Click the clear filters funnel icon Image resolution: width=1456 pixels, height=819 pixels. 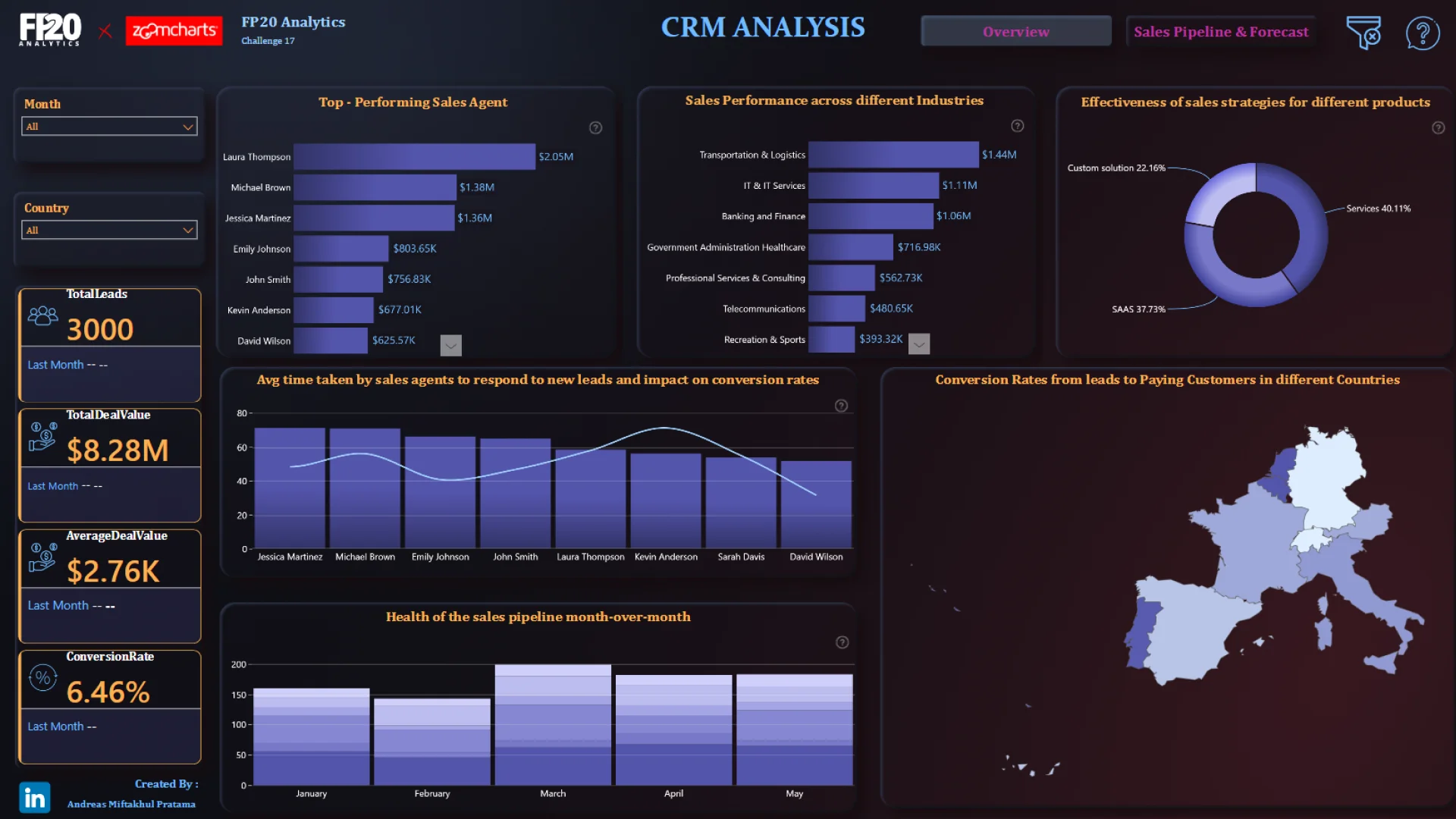pos(1363,33)
